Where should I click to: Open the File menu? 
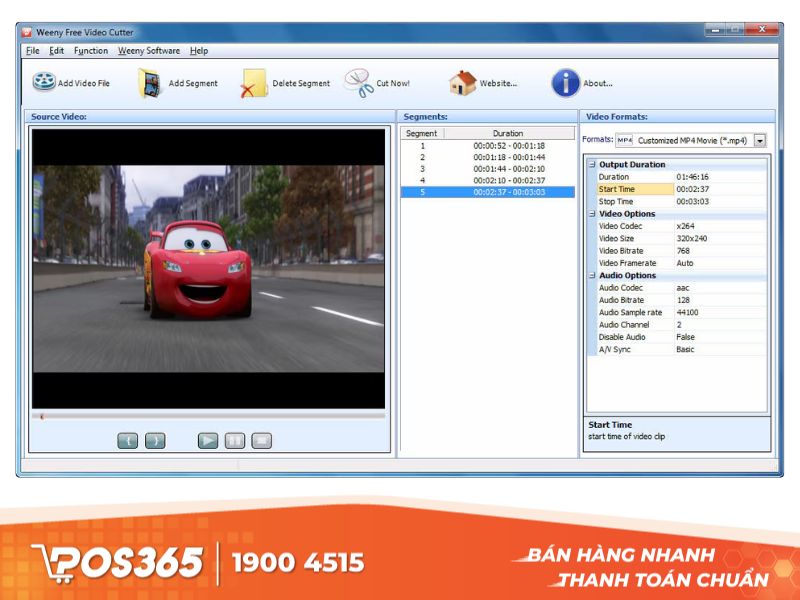[x=33, y=51]
